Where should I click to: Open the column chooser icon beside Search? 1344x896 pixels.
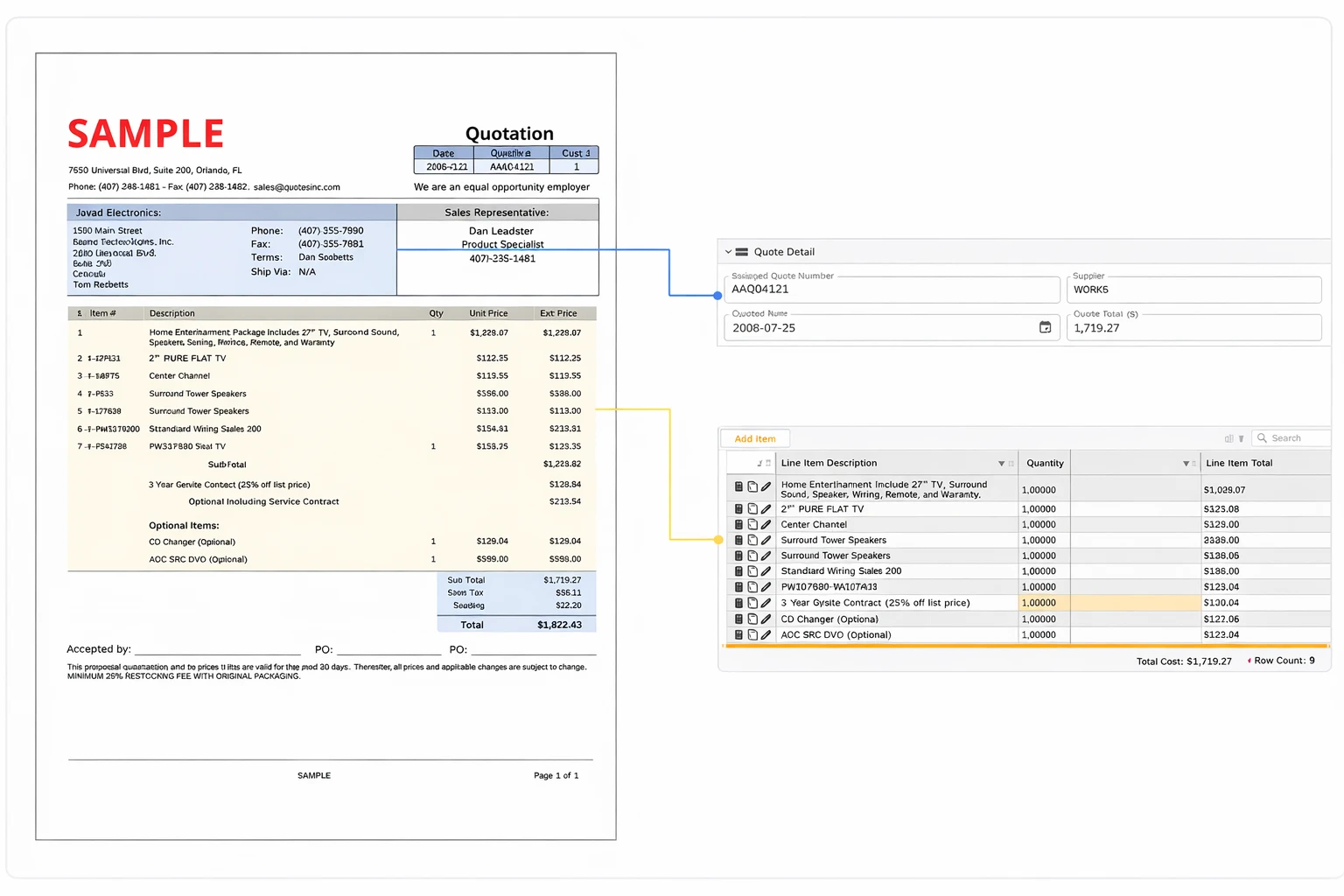coord(1228,438)
